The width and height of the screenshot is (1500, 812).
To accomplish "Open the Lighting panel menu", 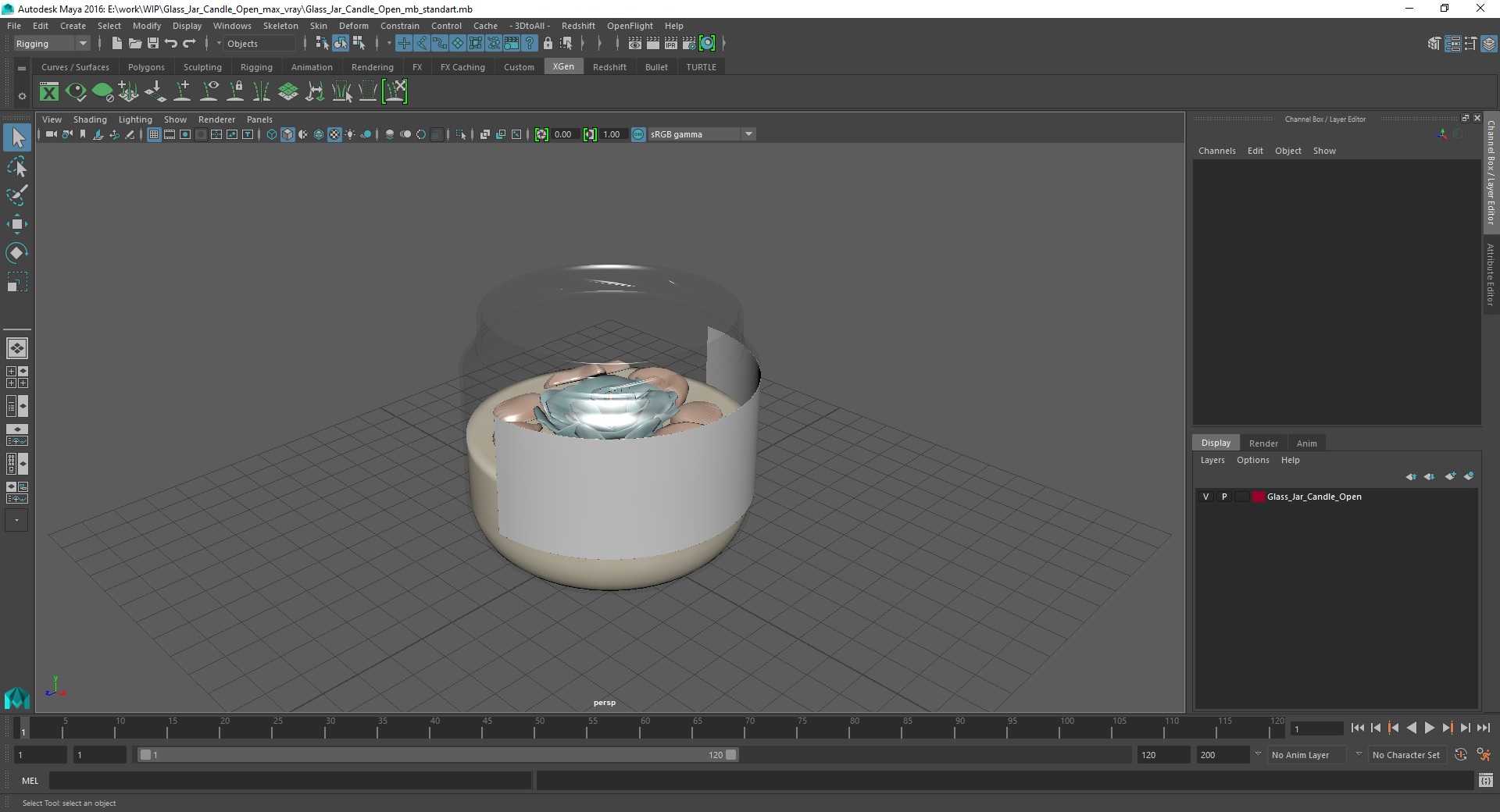I will (135, 119).
